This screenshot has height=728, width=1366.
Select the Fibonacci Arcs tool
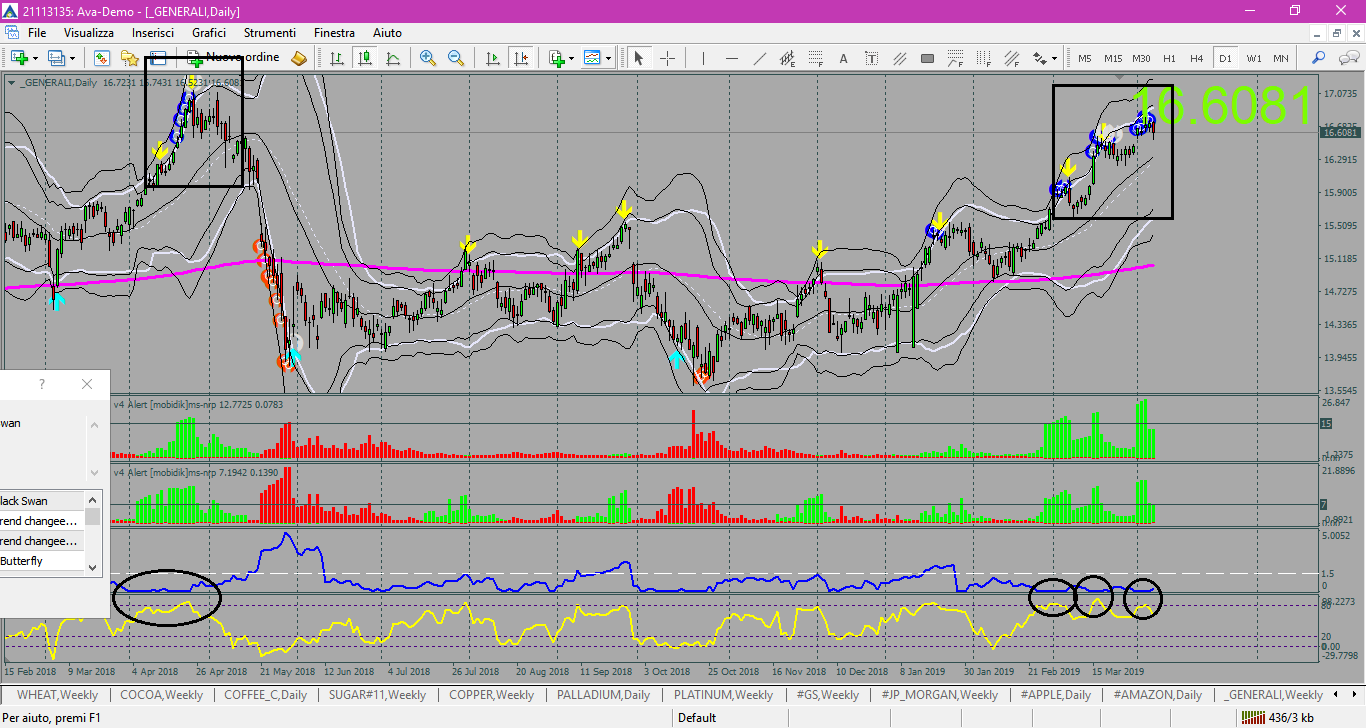pos(955,58)
